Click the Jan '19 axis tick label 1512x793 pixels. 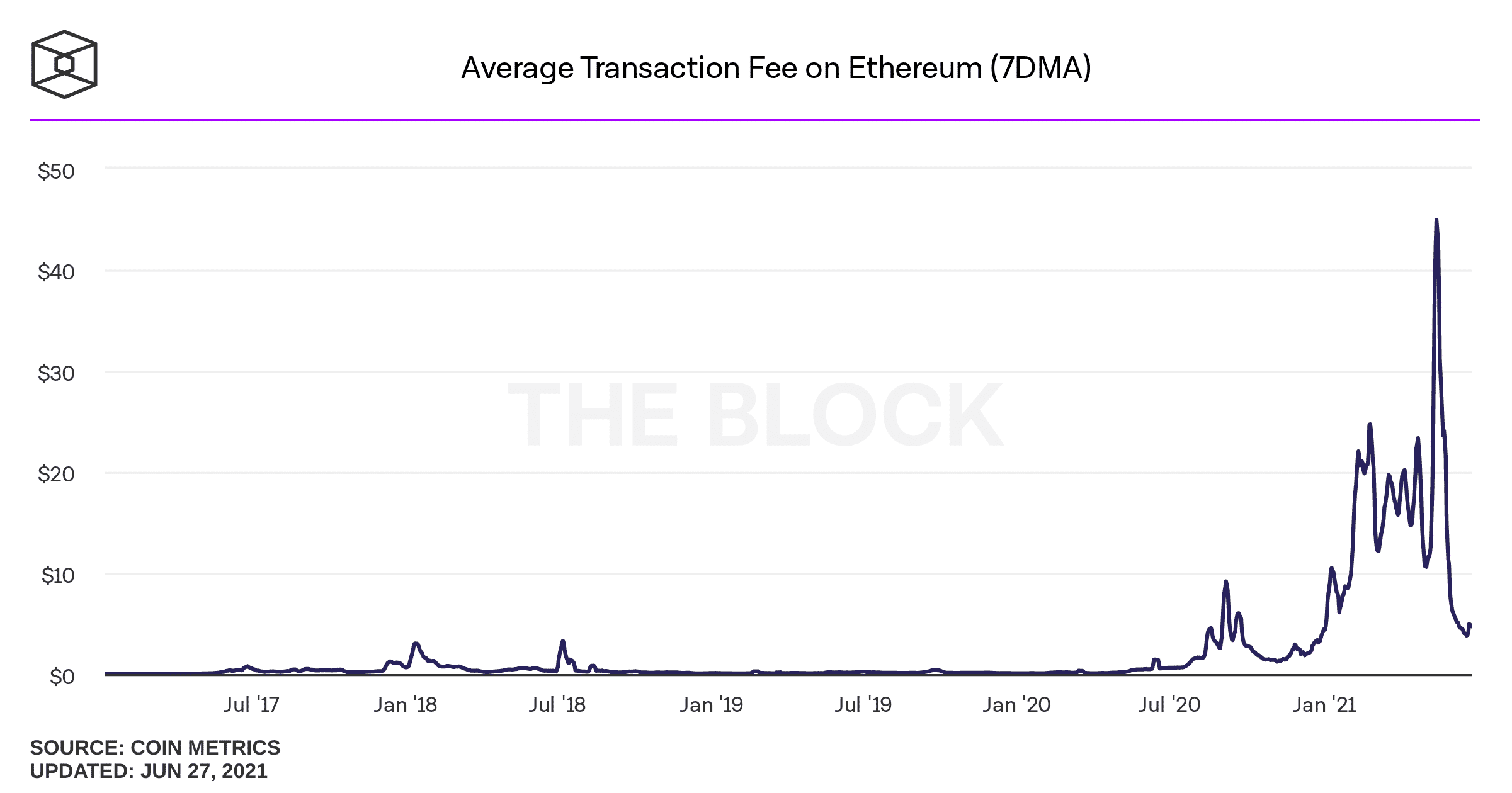(x=712, y=705)
